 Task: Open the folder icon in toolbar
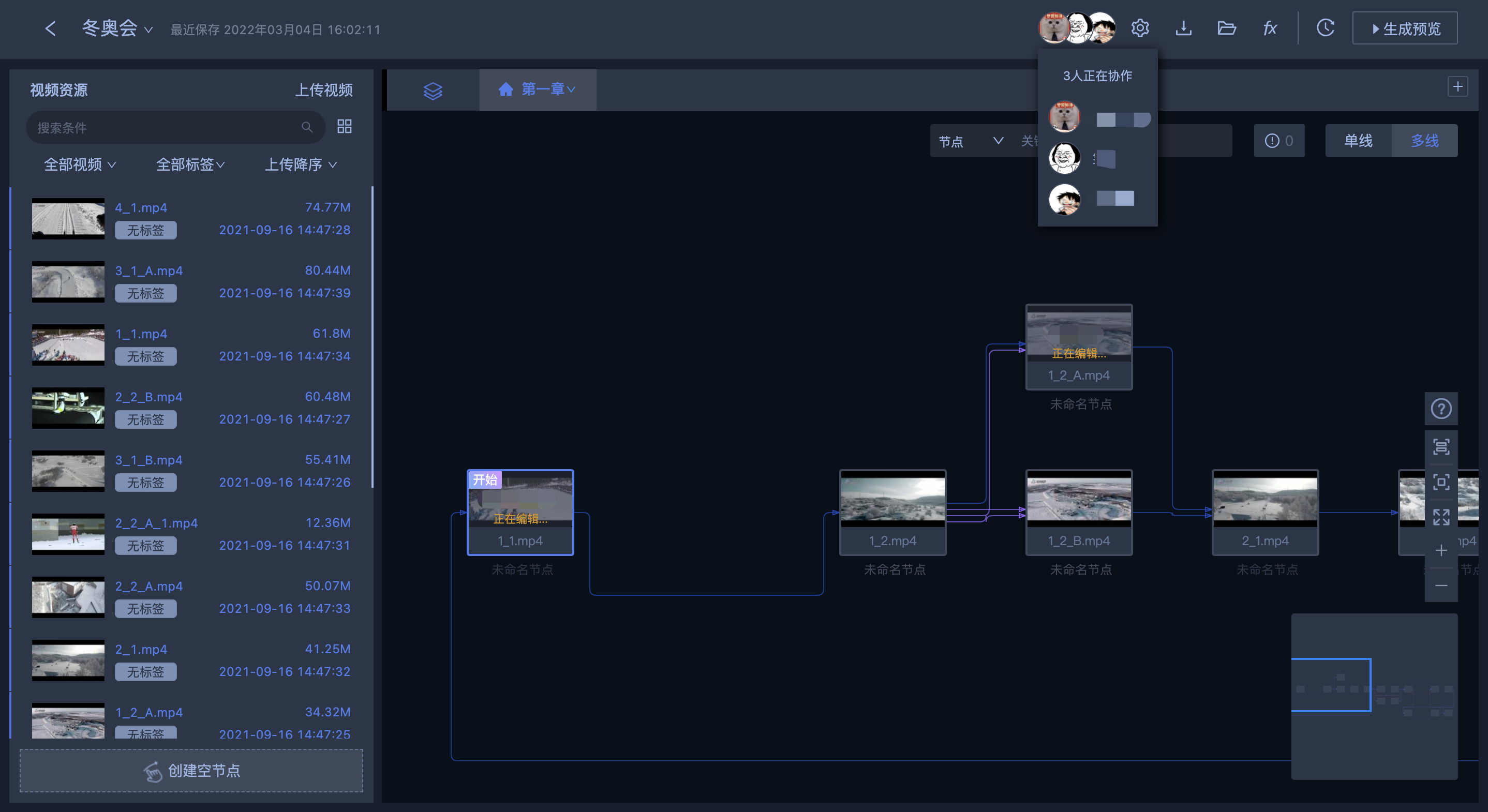(1226, 28)
